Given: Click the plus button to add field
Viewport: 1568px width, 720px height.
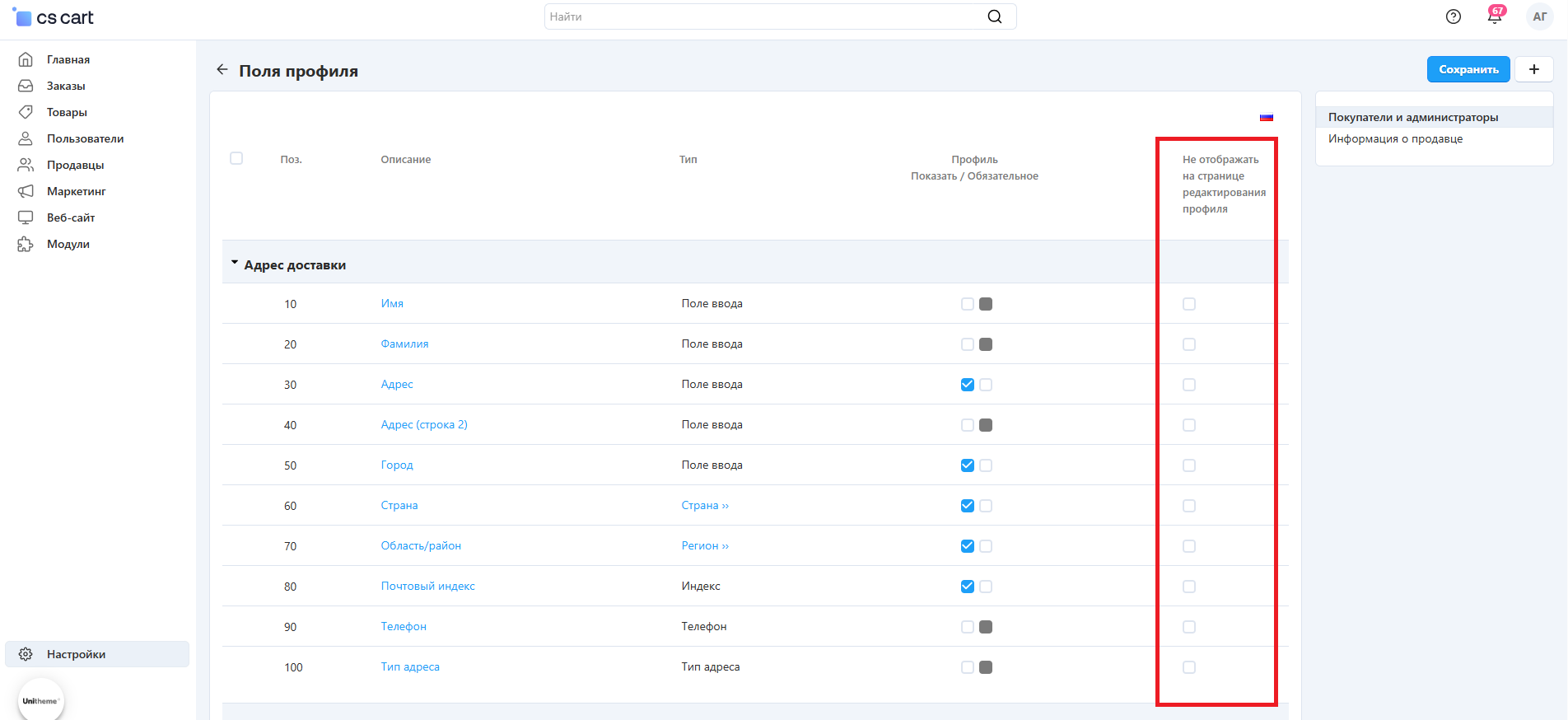Looking at the screenshot, I should (1533, 69).
